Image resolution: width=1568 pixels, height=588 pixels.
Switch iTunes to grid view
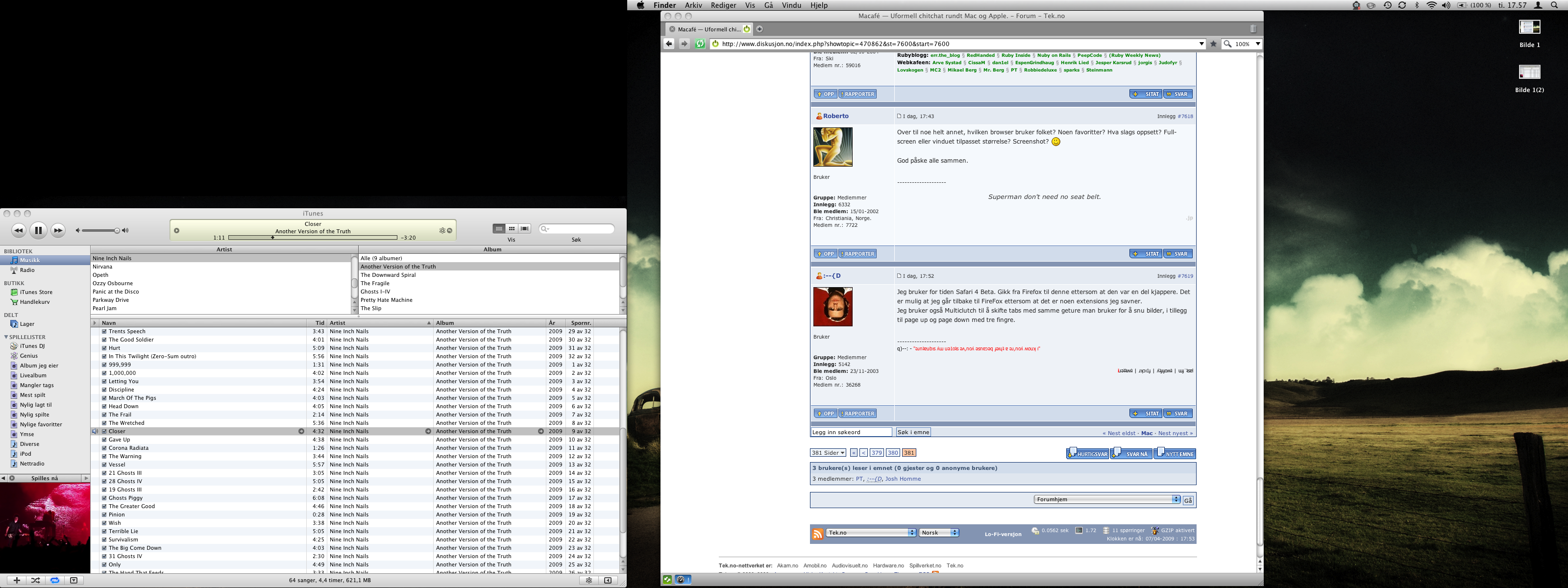(512, 229)
